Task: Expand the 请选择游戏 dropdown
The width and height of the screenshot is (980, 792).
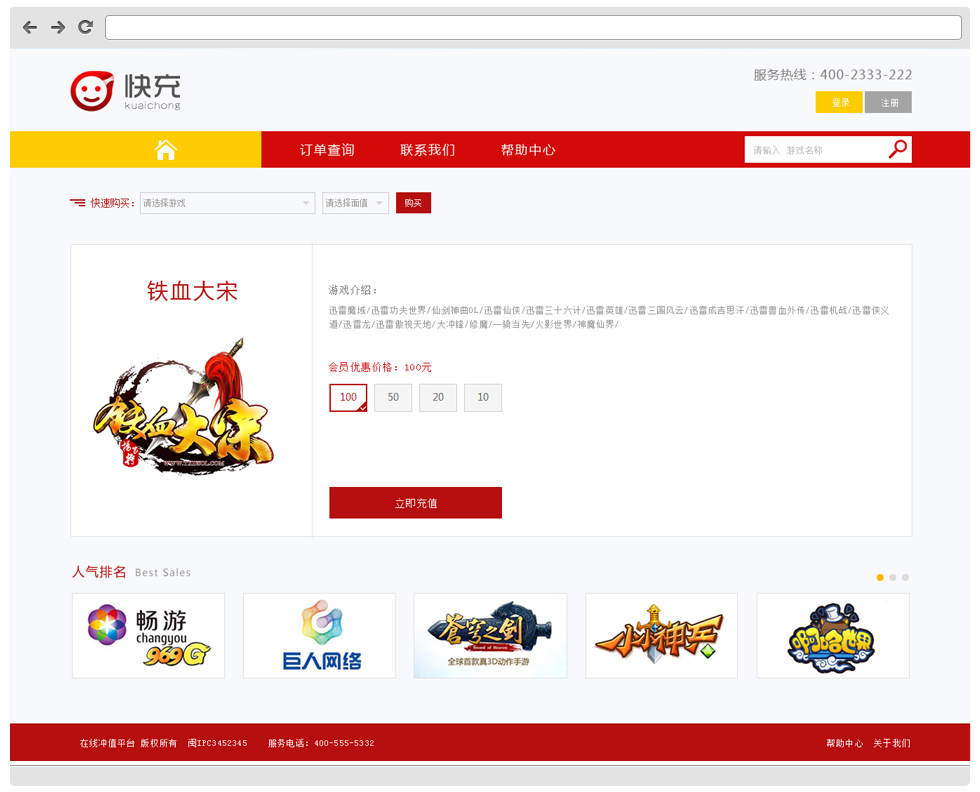Action: [228, 203]
